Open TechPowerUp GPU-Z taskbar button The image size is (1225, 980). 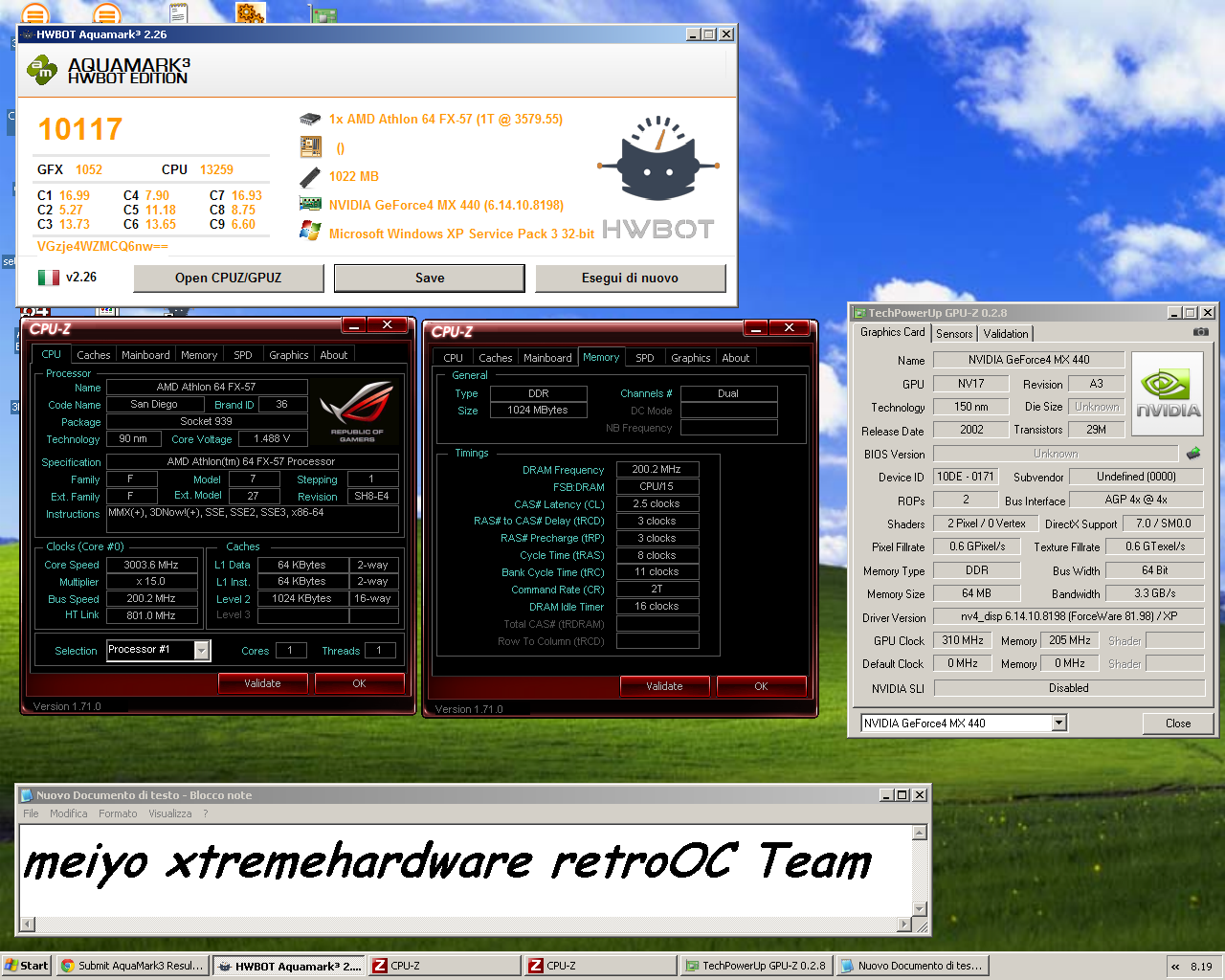[756, 966]
